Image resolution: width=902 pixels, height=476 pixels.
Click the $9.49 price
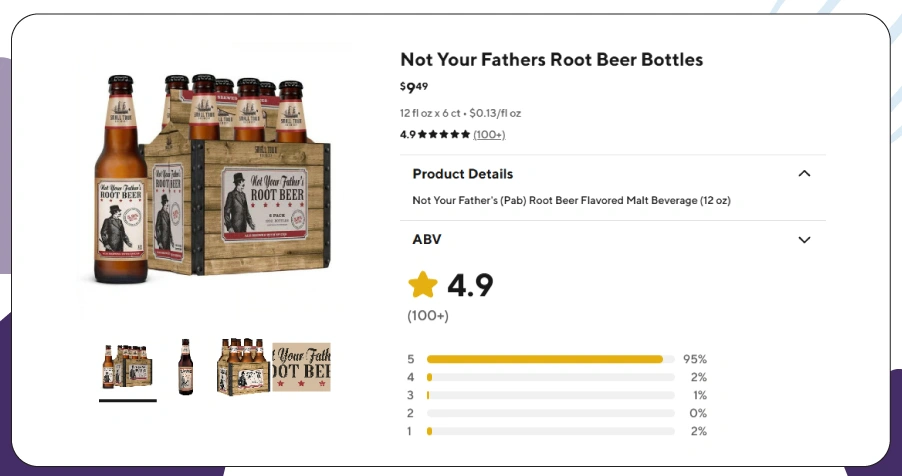(x=414, y=88)
